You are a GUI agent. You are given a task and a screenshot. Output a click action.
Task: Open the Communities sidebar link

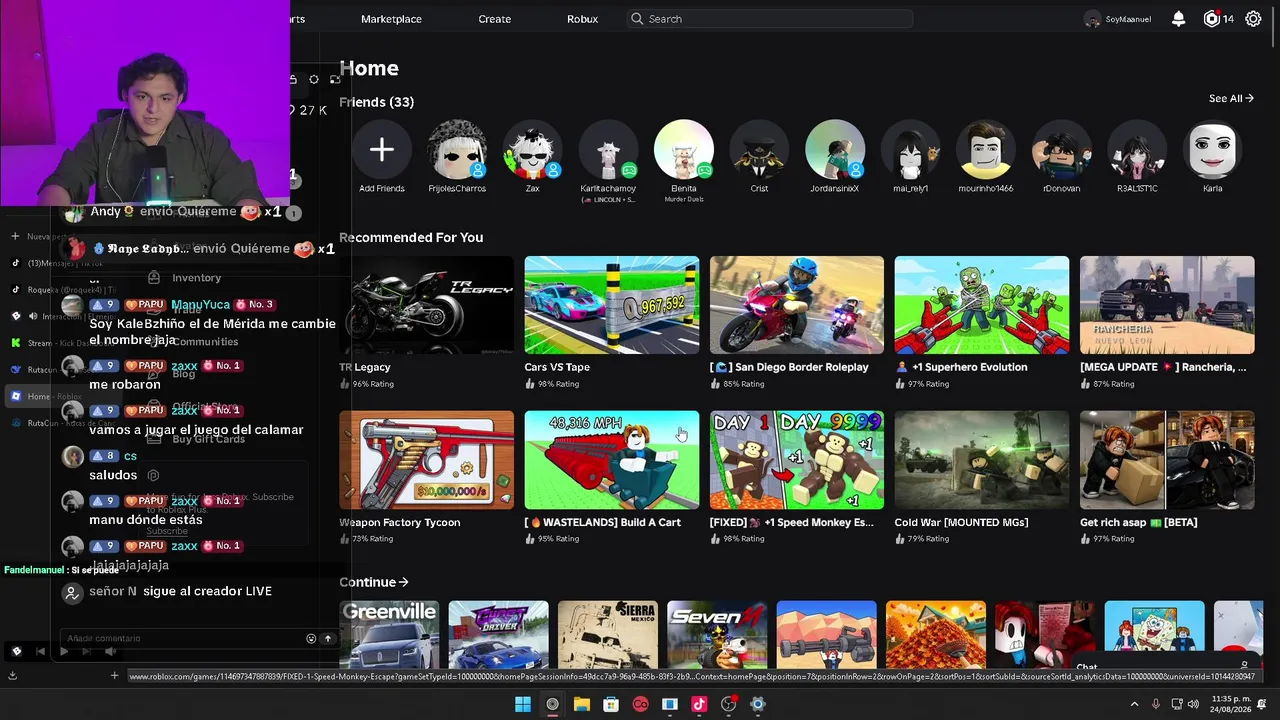click(205, 342)
